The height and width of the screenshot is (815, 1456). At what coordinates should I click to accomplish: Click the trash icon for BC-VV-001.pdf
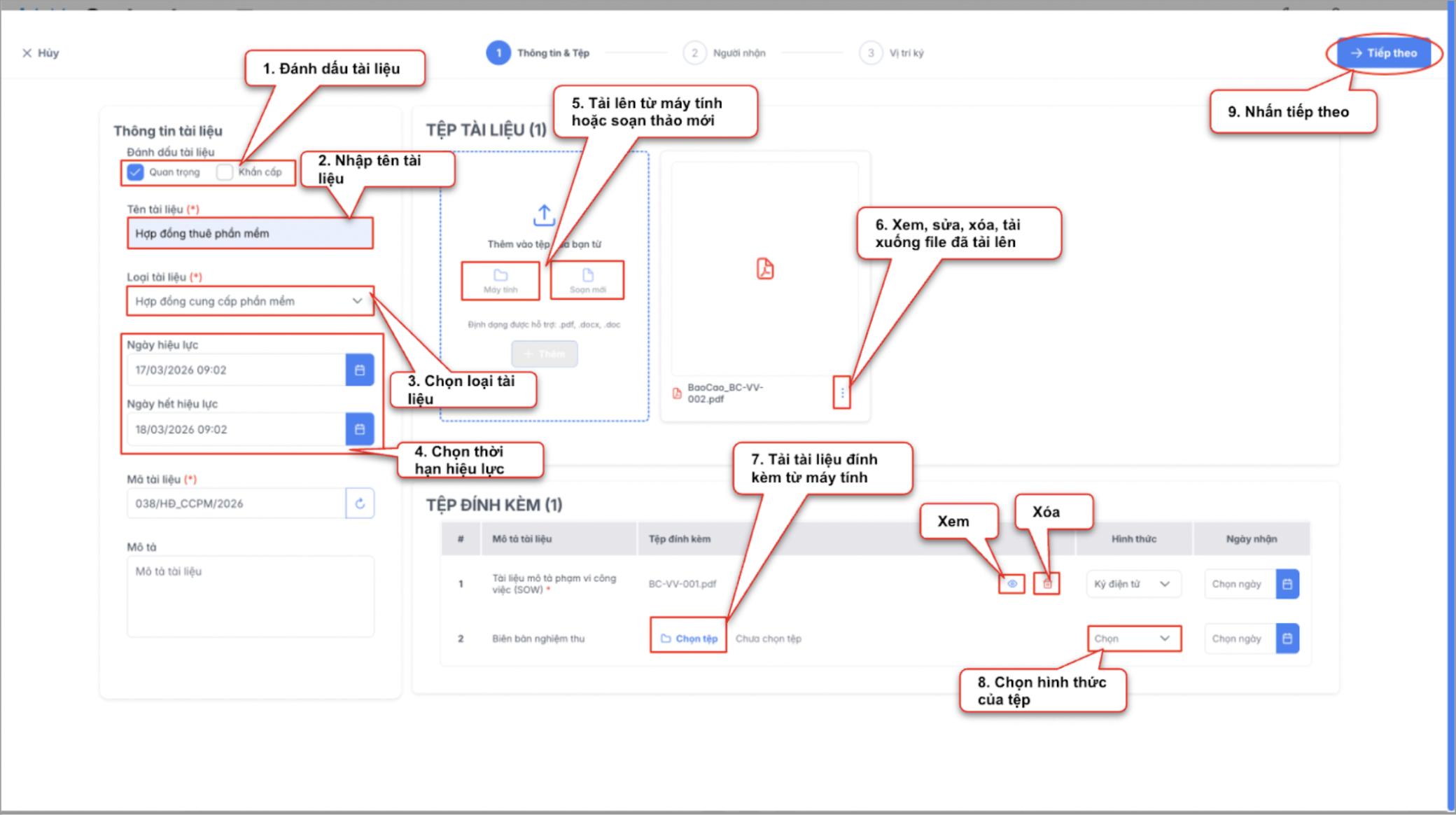click(x=1047, y=583)
